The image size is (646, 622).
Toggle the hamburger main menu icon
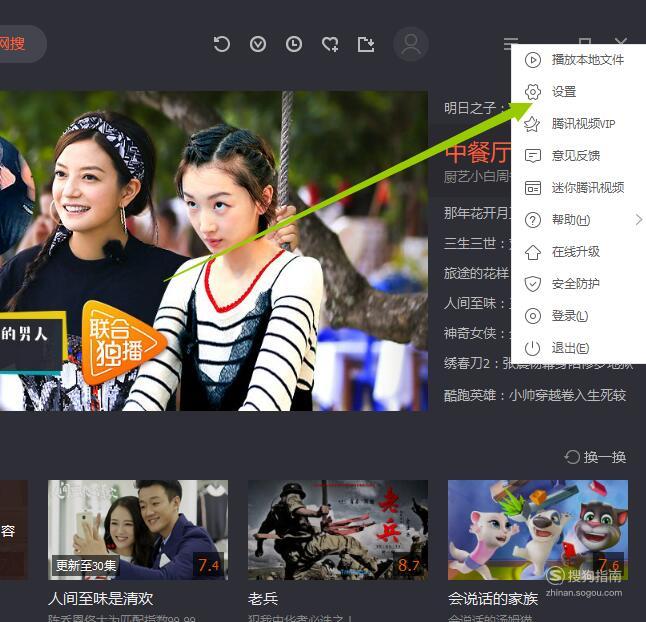(x=510, y=43)
